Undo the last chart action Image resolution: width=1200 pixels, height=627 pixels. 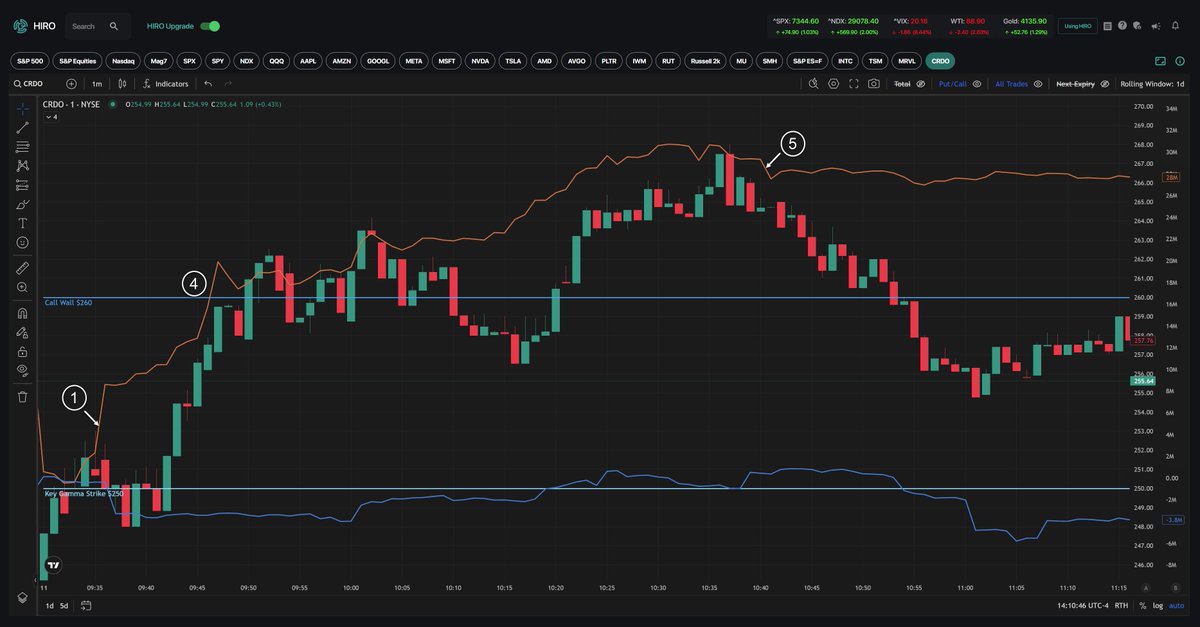(x=208, y=84)
